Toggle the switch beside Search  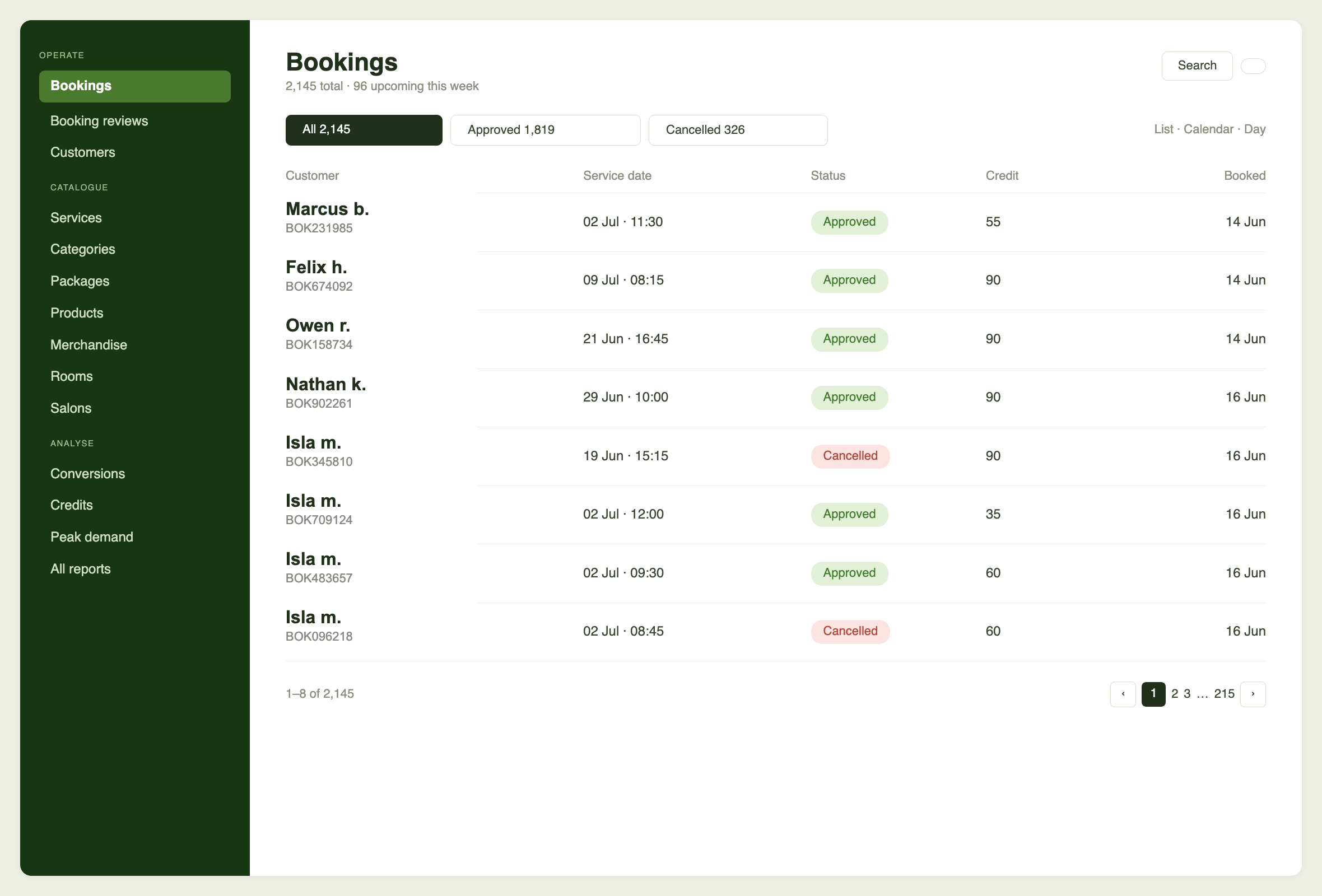click(1253, 66)
